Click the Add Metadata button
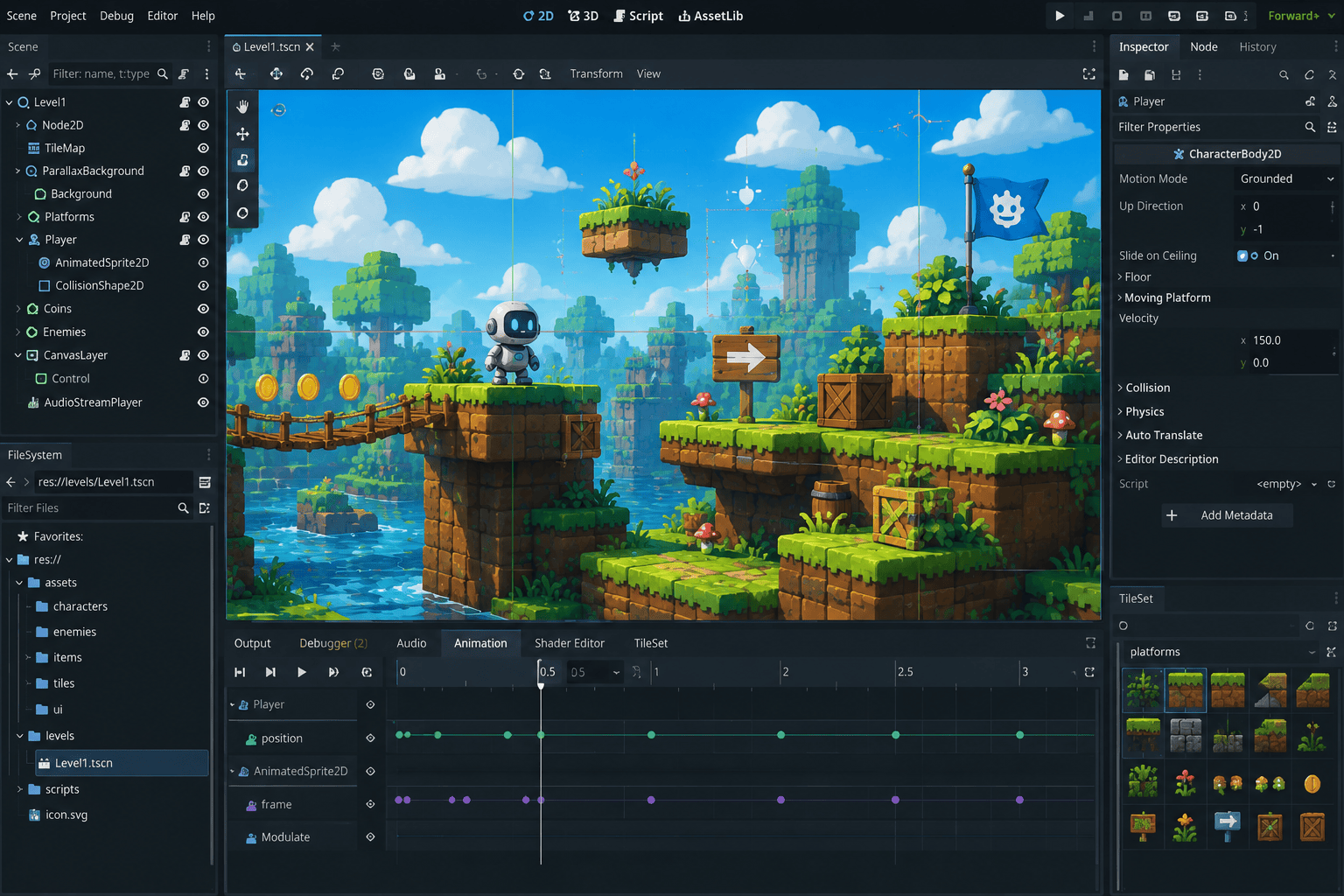Screen dimensions: 1344x896 pyautogui.click(x=1227, y=515)
